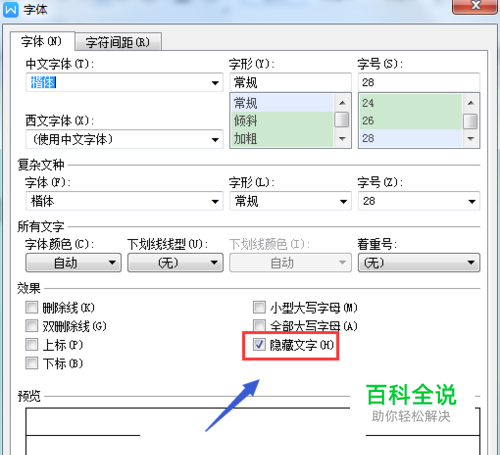Enable the 双删除线(G) checkbox
Viewport: 500px width, 455px height.
(x=32, y=326)
